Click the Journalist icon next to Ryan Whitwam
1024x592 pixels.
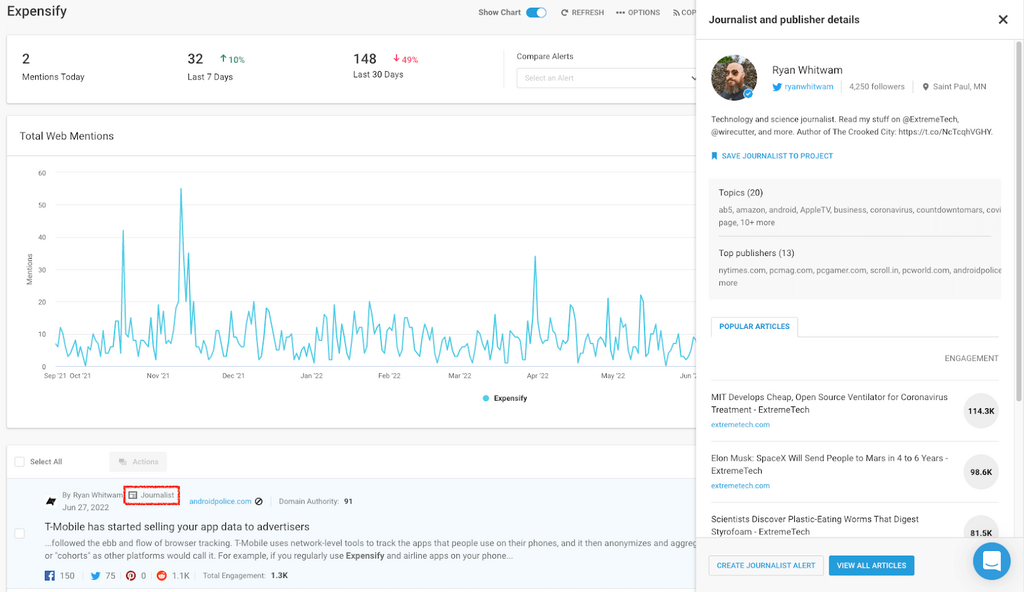click(133, 495)
